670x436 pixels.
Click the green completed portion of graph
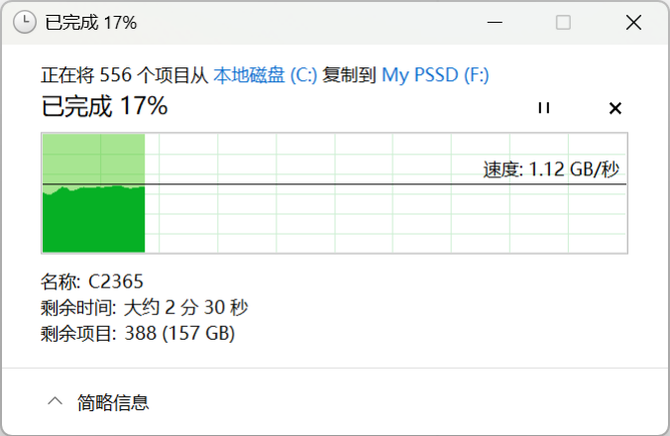93,218
